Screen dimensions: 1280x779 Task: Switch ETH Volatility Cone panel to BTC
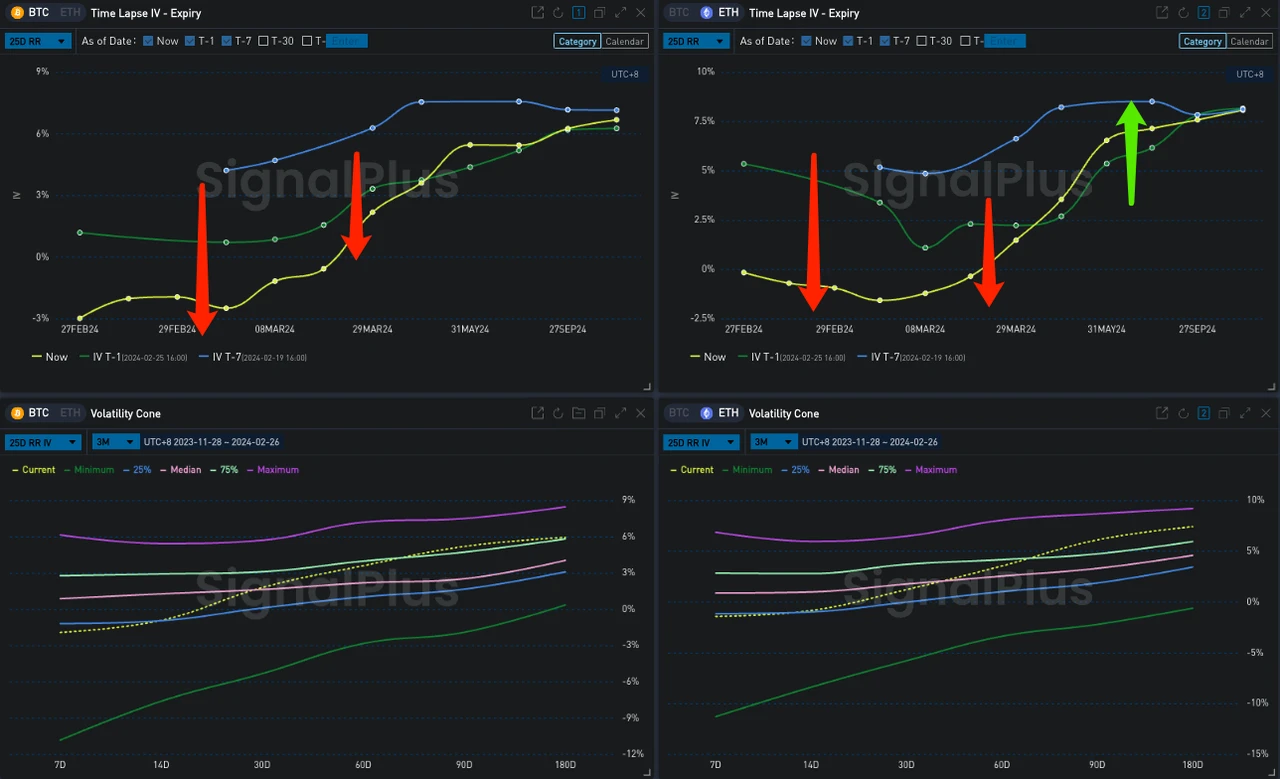tap(679, 413)
